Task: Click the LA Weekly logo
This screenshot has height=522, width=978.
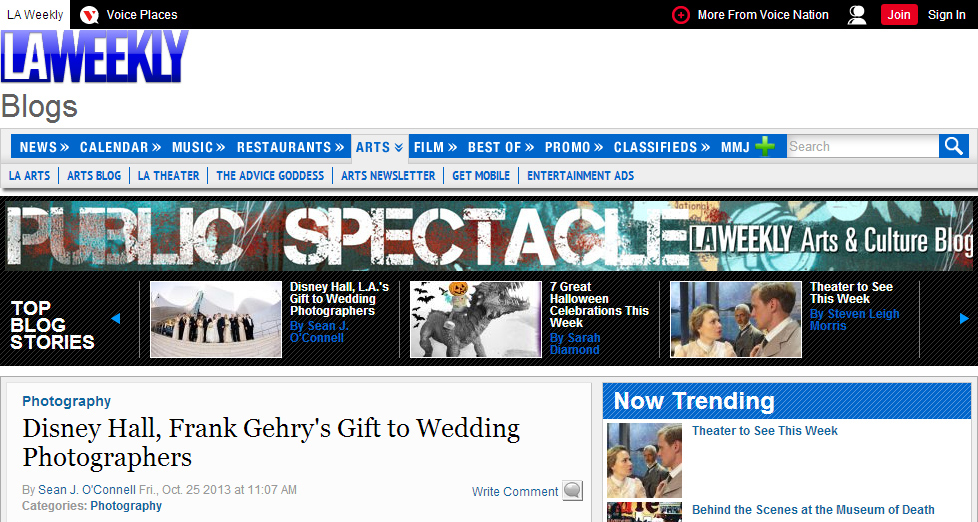Action: click(94, 56)
